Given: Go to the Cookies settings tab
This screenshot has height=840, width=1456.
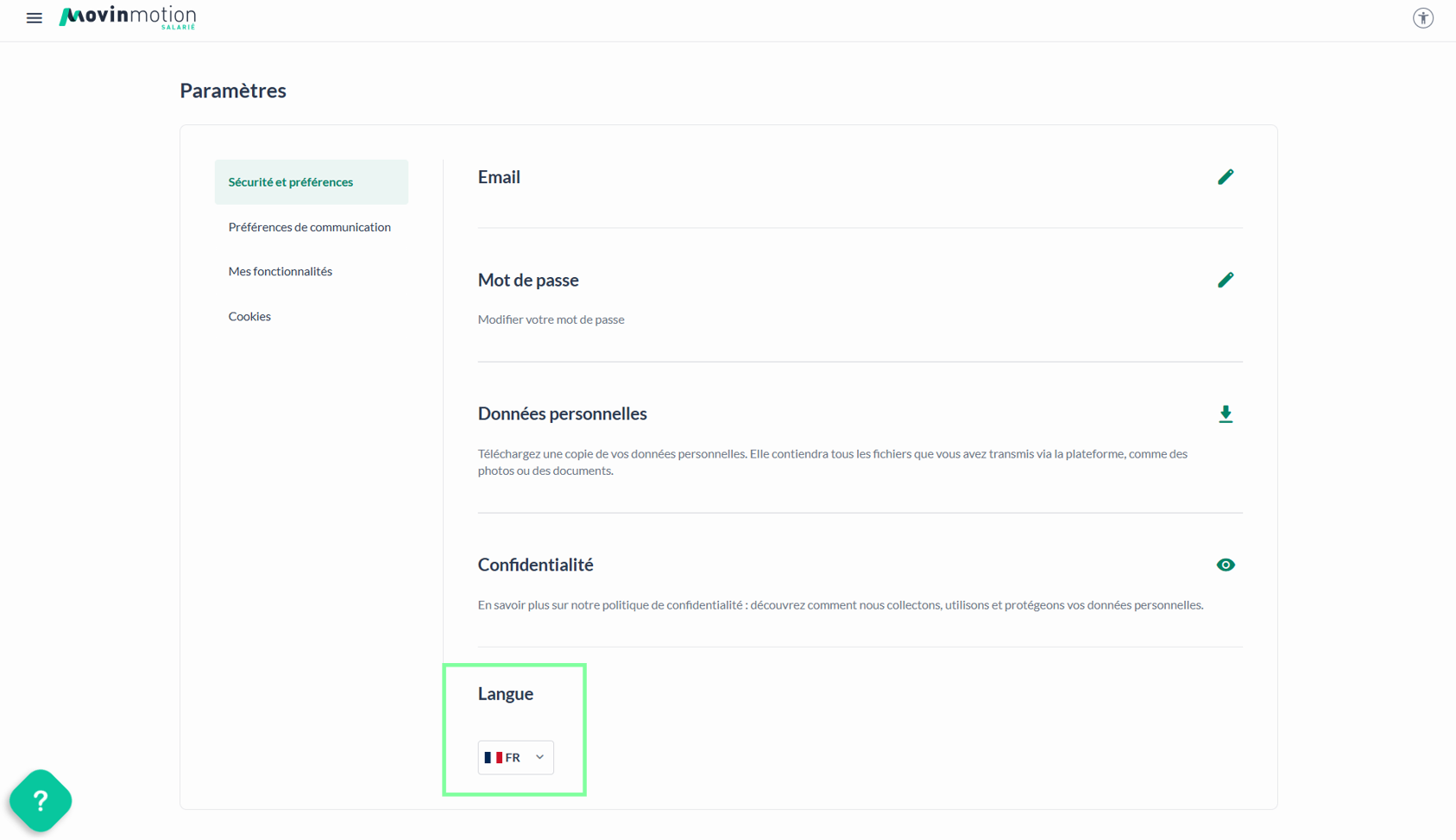Looking at the screenshot, I should [249, 316].
